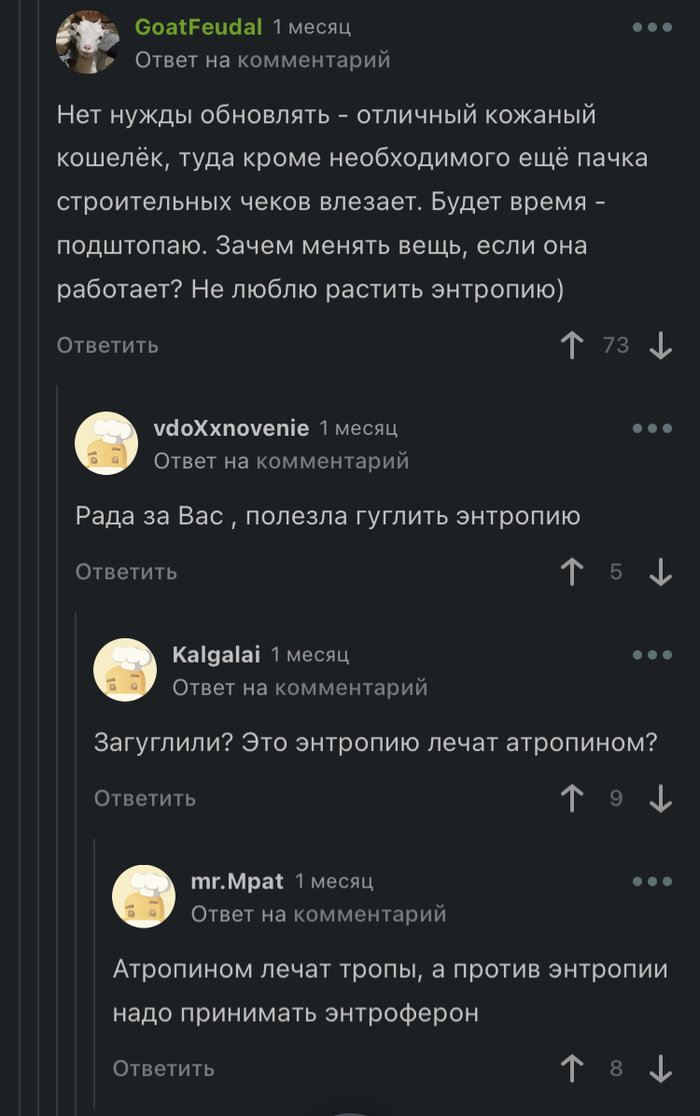Open three-dot menu on mr.Mpat's comment

point(652,881)
